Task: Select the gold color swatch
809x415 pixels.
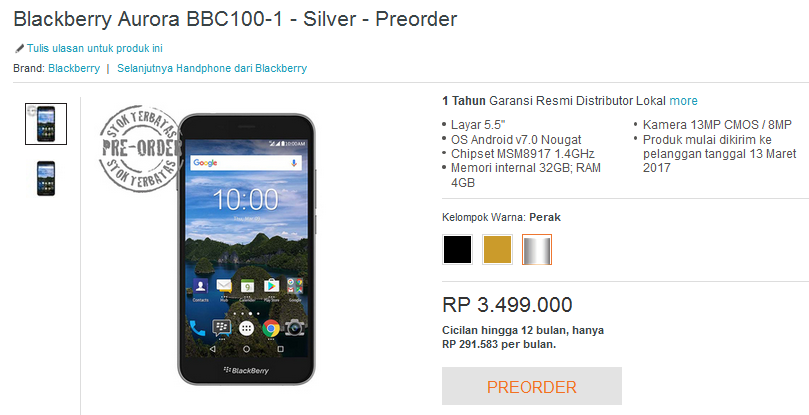Action: click(497, 250)
